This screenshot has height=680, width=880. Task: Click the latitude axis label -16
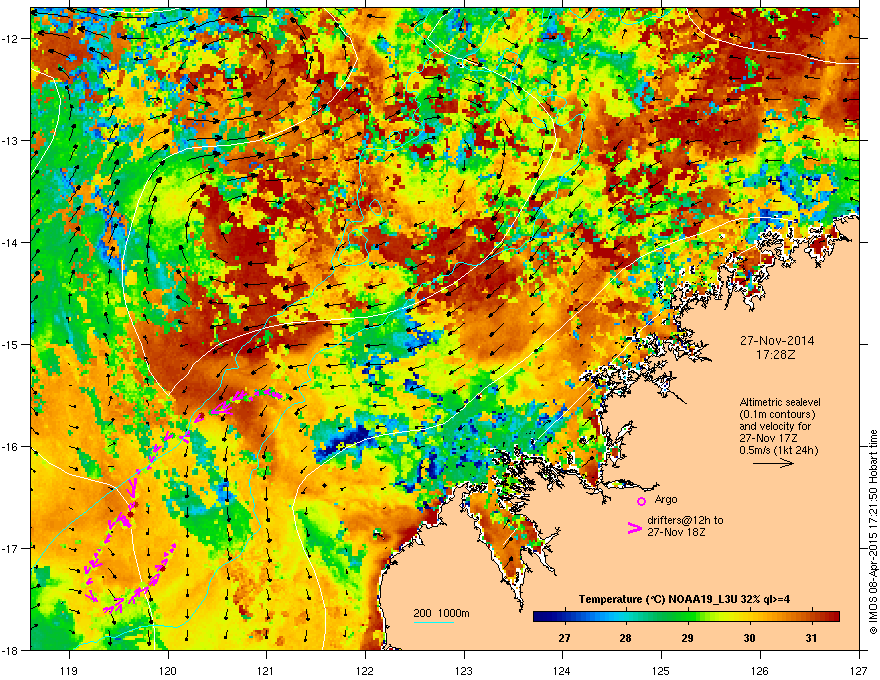coord(10,447)
